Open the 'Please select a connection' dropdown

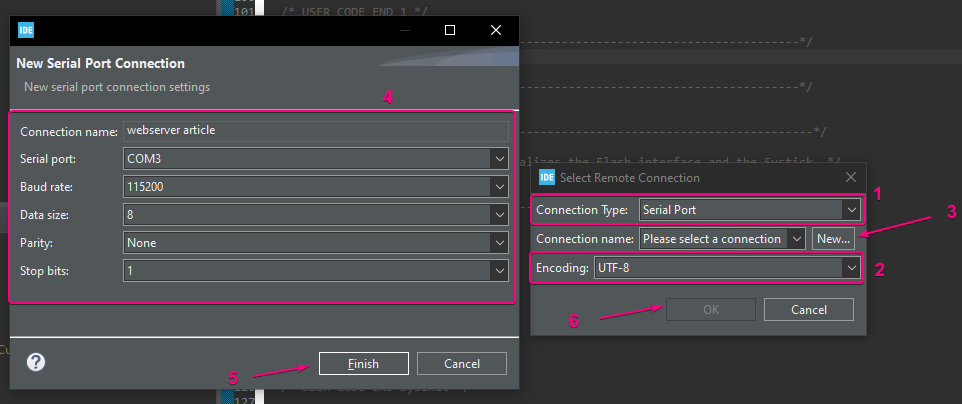coord(796,238)
